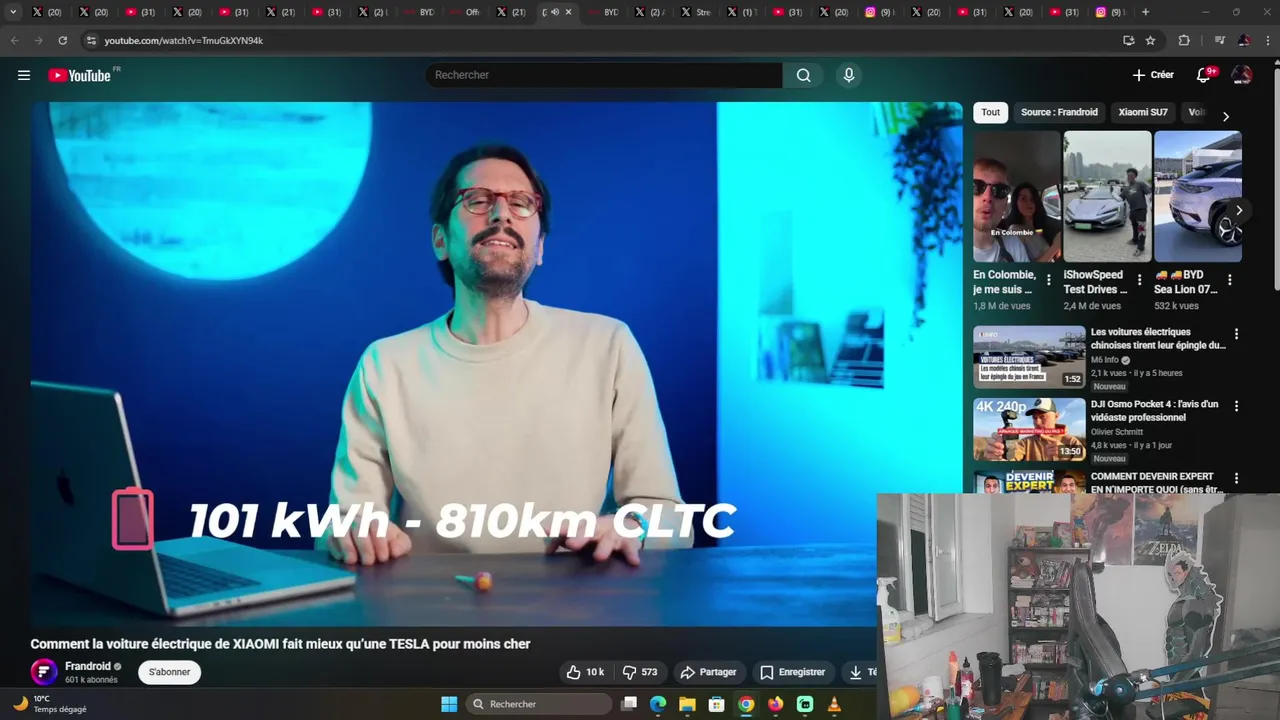Click the YouTube Rechercher search field

click(x=604, y=75)
